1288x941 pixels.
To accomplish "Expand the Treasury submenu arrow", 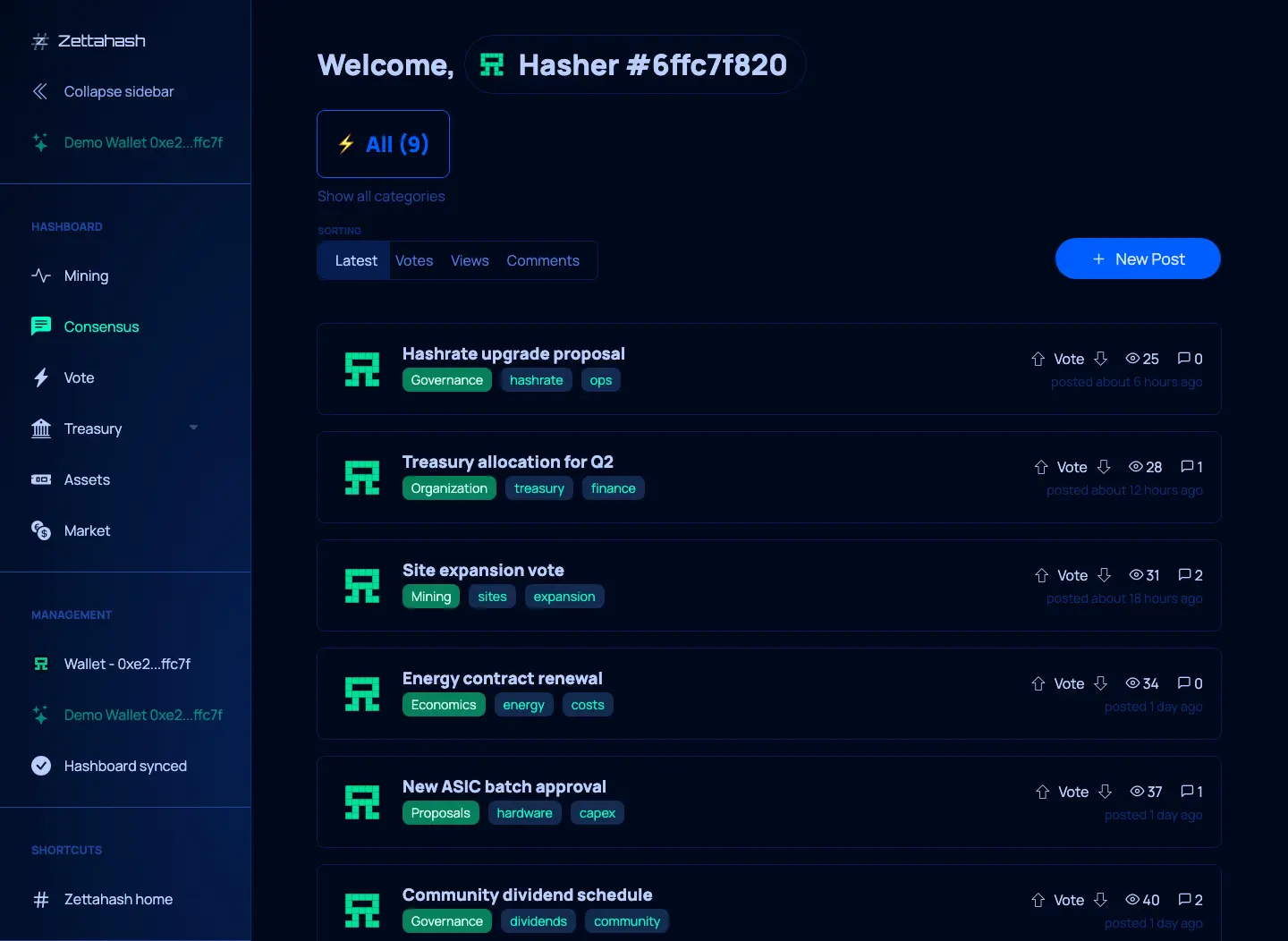I will click(193, 428).
